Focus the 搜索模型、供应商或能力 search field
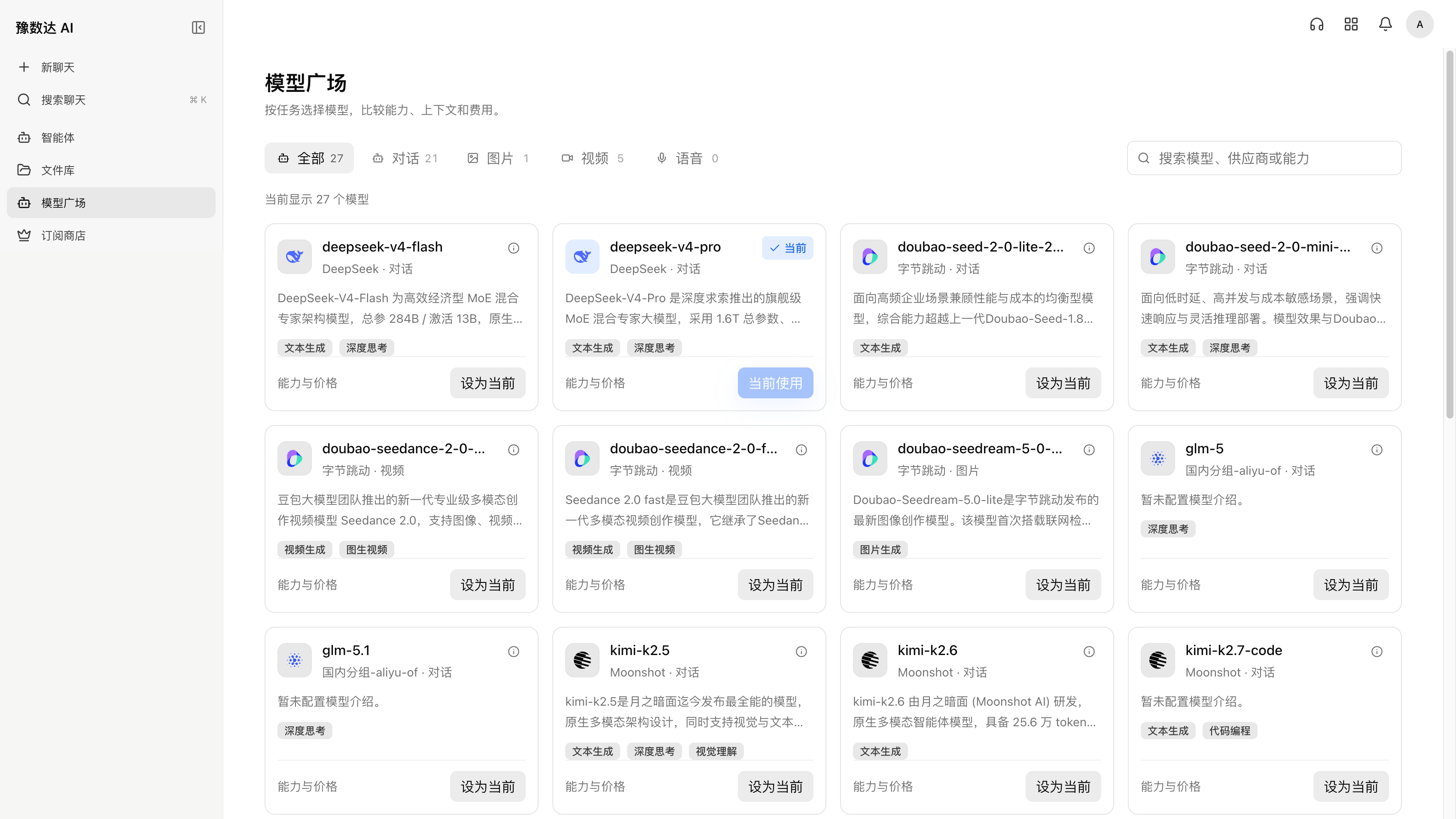This screenshot has width=1456, height=819. 1264,158
